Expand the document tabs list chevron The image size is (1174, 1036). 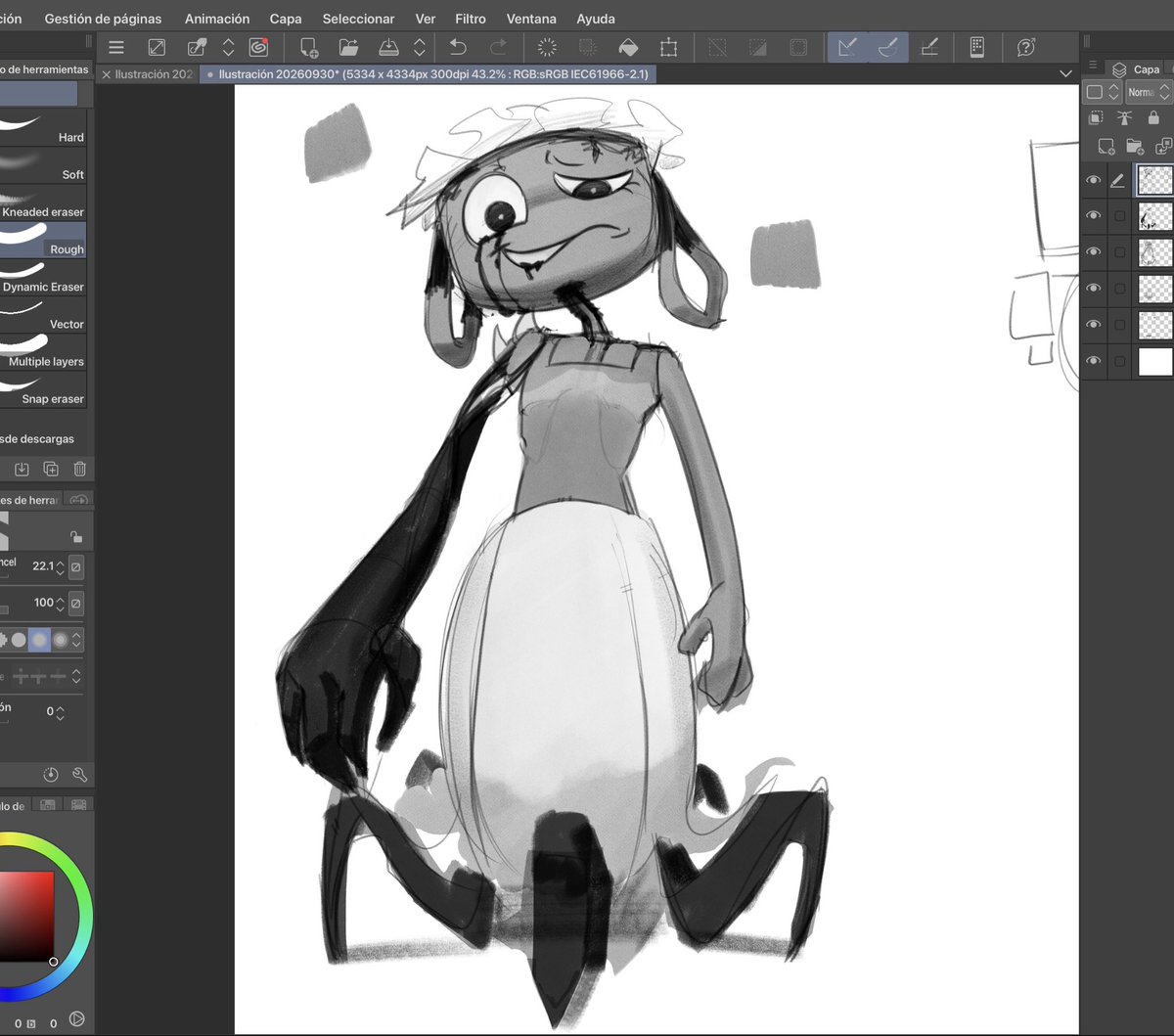(1065, 74)
